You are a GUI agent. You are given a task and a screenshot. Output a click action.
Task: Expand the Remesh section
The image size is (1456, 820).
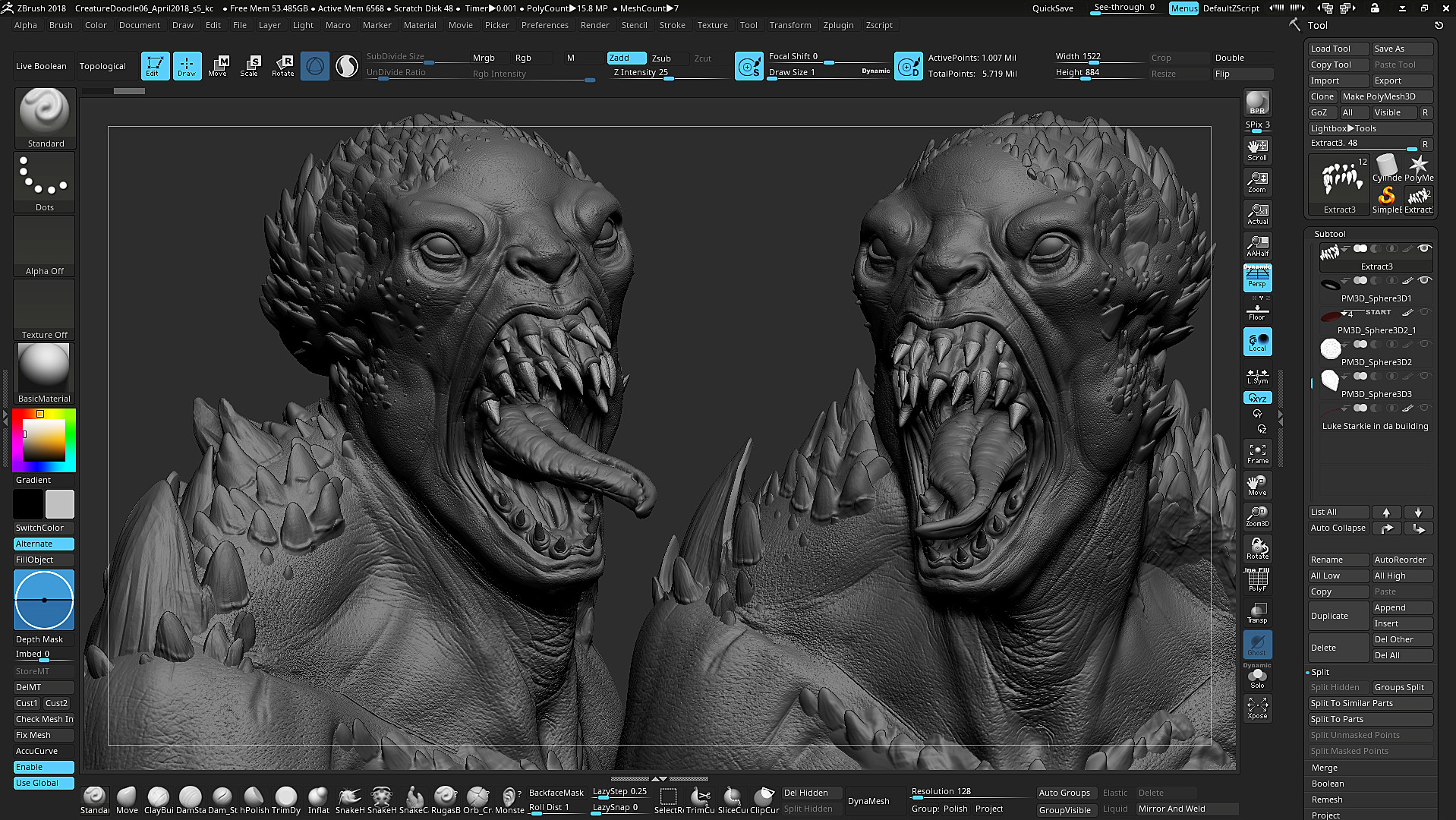coord(1326,799)
